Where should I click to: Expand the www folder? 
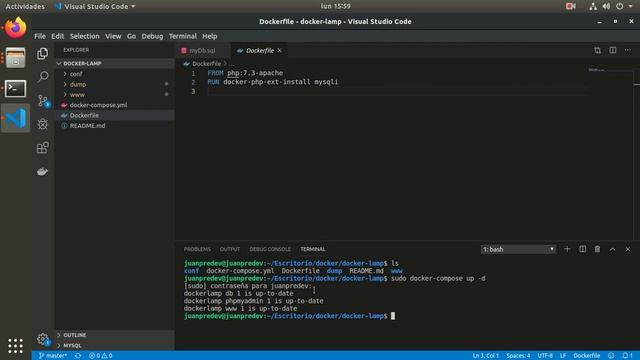tap(115, 95)
